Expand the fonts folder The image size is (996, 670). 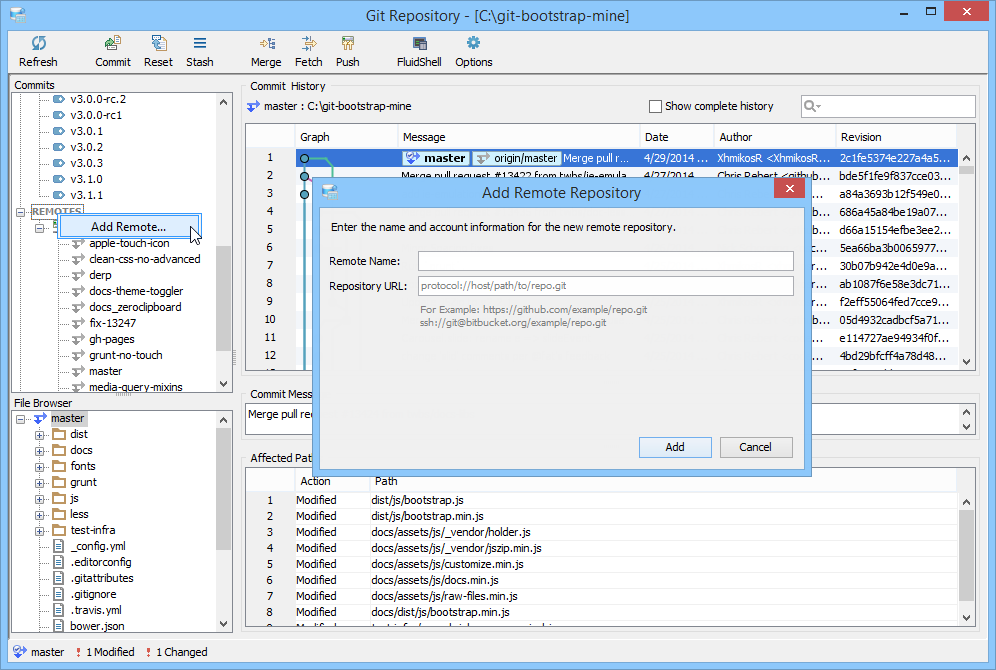(39, 467)
